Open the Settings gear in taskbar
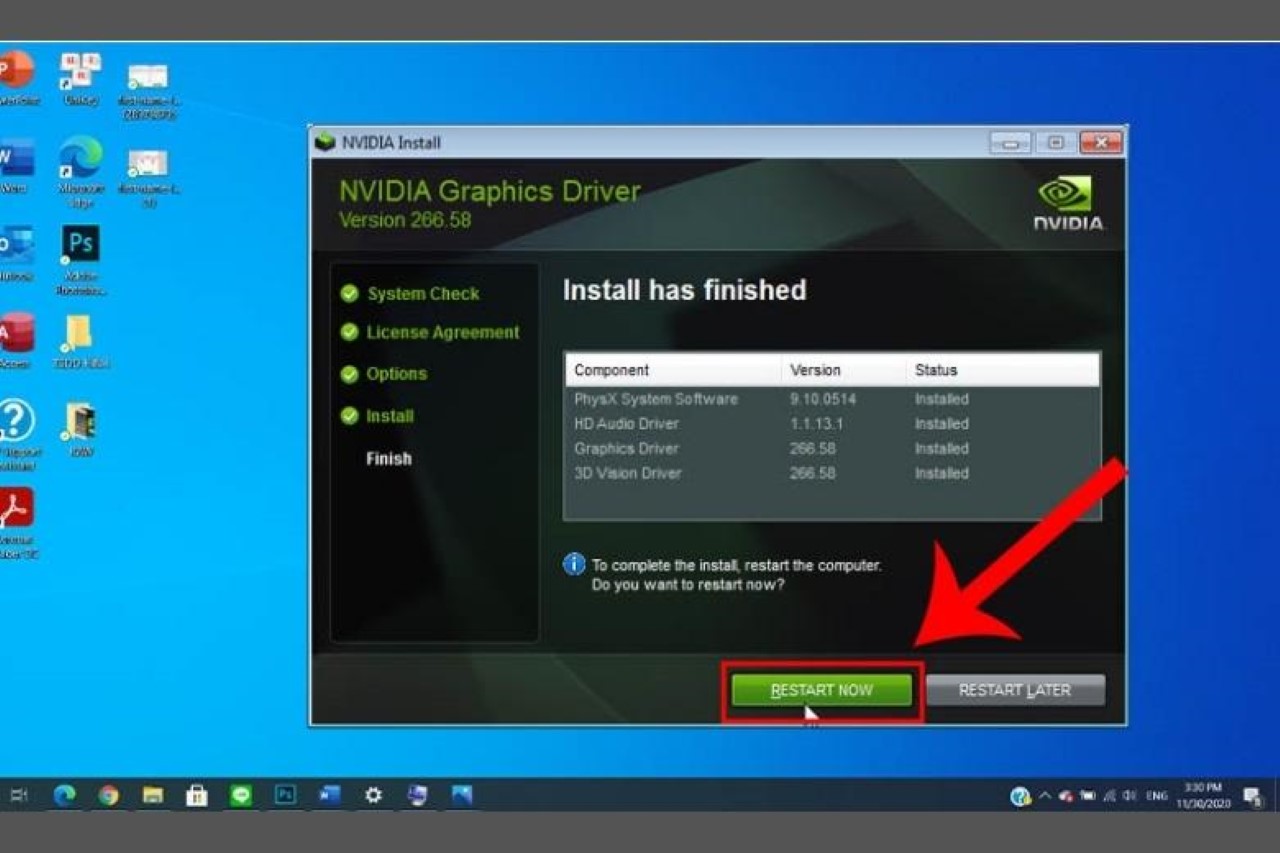The image size is (1280, 853). click(373, 796)
